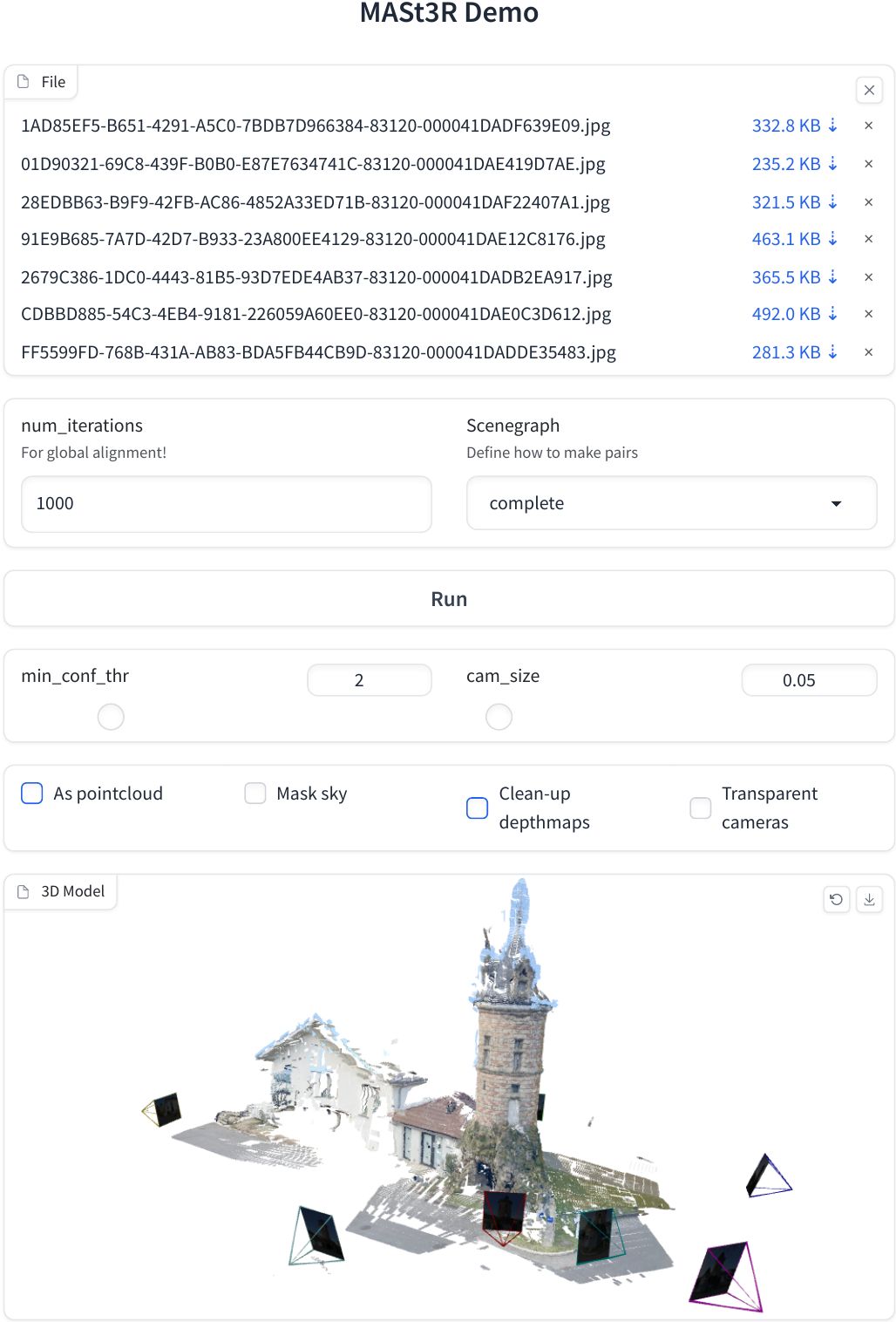
Task: Enable the As pointcloud checkbox
Action: tap(32, 794)
